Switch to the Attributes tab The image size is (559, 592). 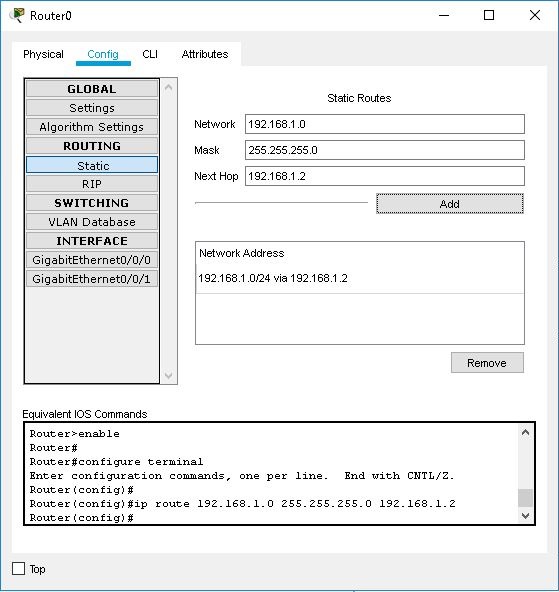point(205,54)
